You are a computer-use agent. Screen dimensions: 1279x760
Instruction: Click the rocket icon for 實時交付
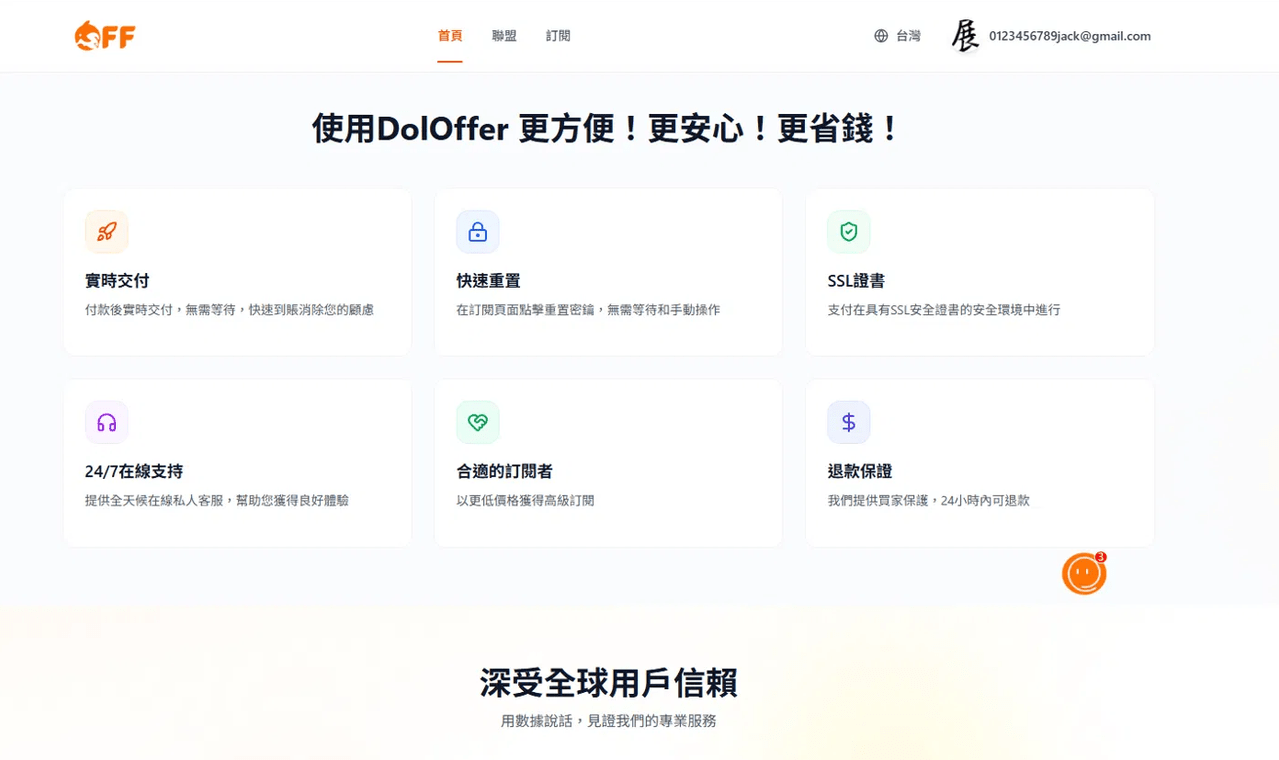[x=106, y=232]
